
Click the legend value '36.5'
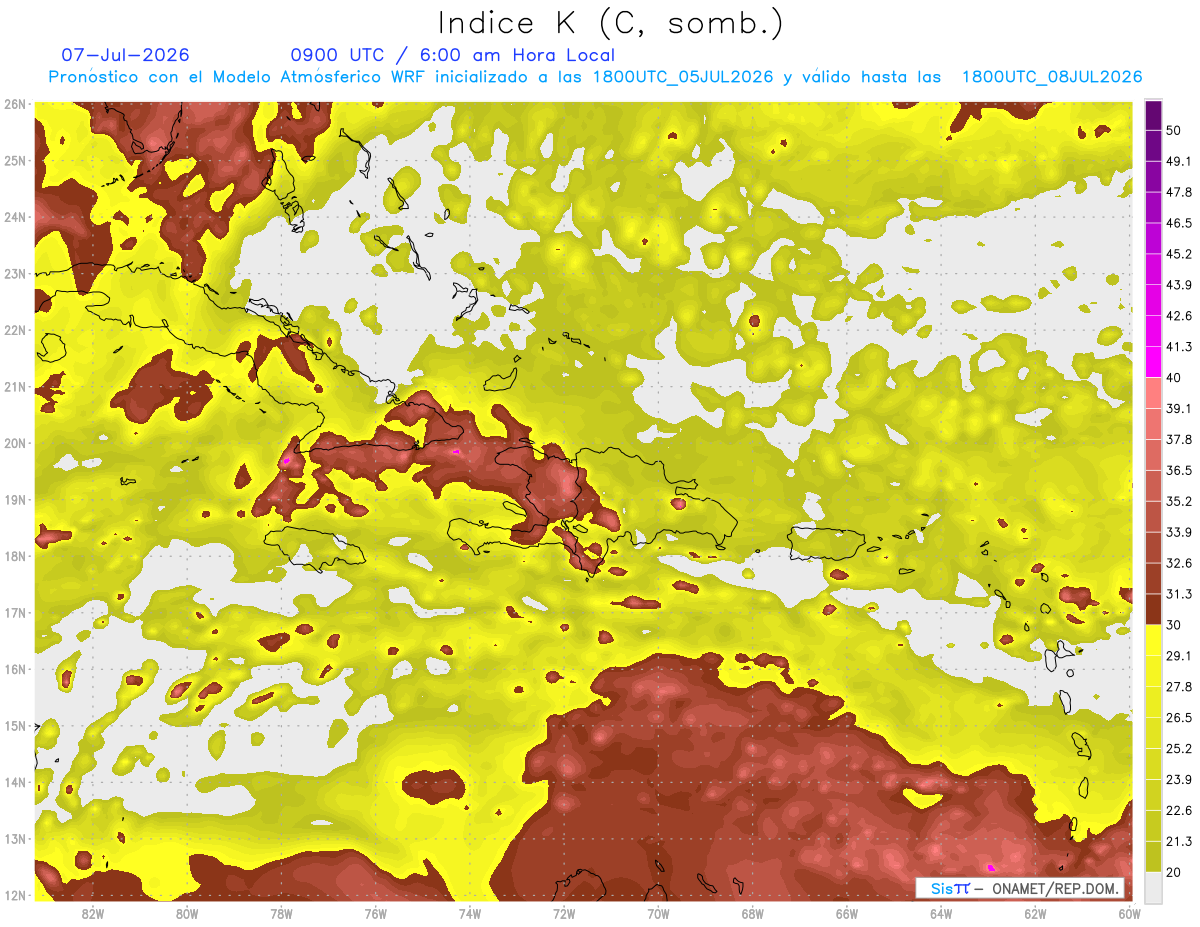click(1179, 470)
